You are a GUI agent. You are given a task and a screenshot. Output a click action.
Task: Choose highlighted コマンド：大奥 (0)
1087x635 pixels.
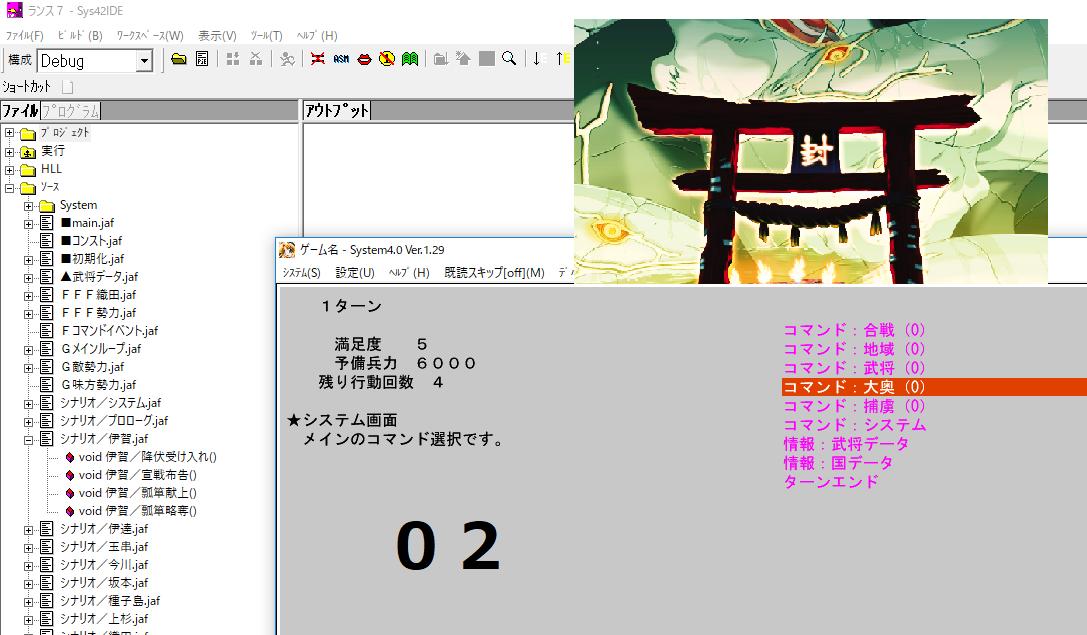934,387
